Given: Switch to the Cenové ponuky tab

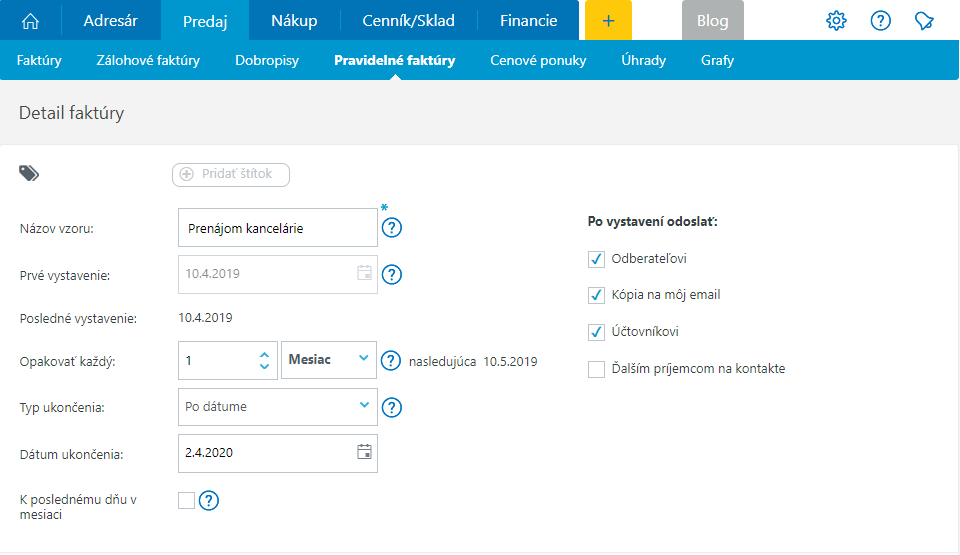Looking at the screenshot, I should pyautogui.click(x=538, y=60).
